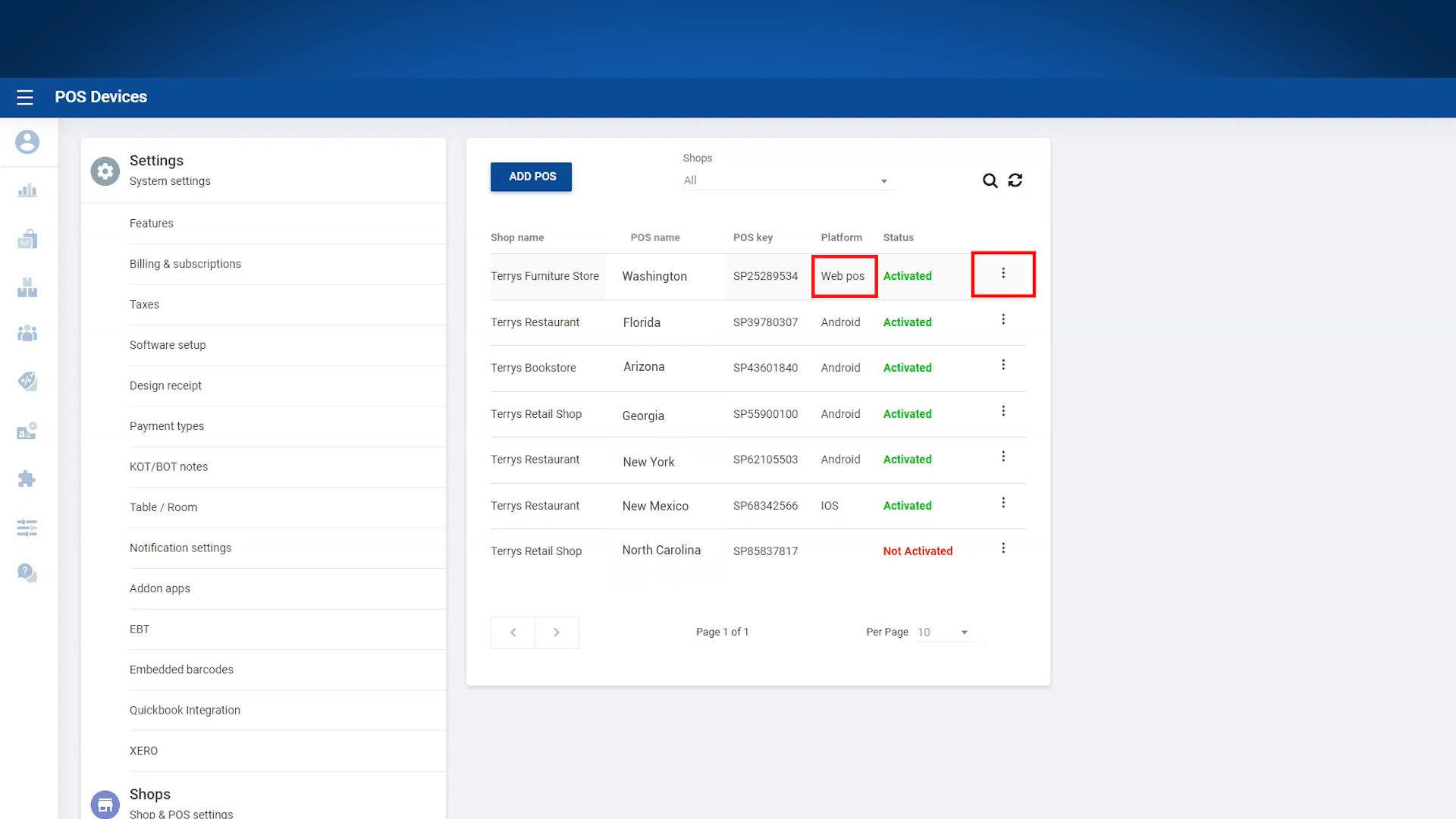The width and height of the screenshot is (1456, 819).
Task: Go to next page arrow
Action: pos(557,632)
